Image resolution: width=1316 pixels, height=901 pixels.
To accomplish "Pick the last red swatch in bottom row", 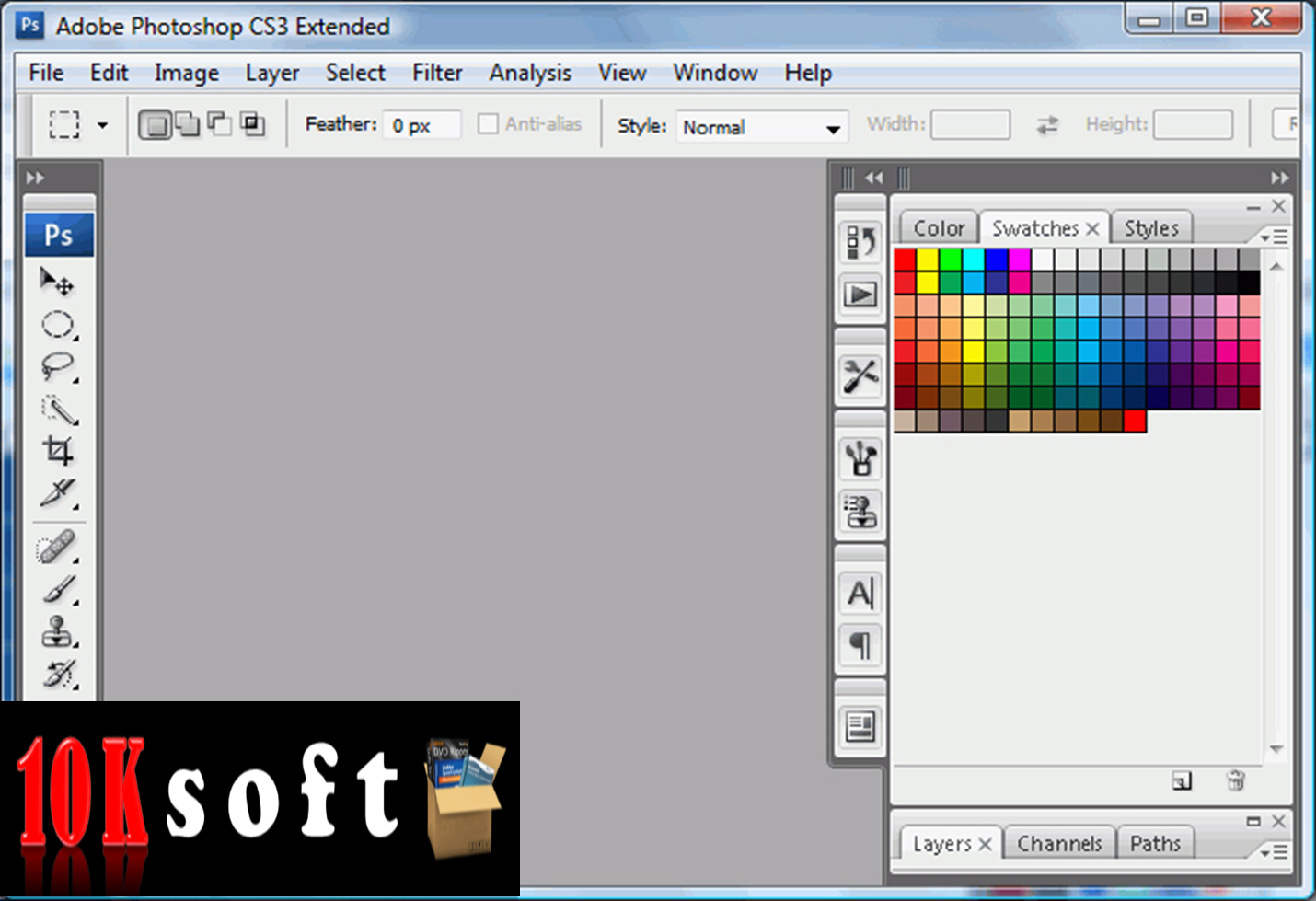I will [1135, 421].
